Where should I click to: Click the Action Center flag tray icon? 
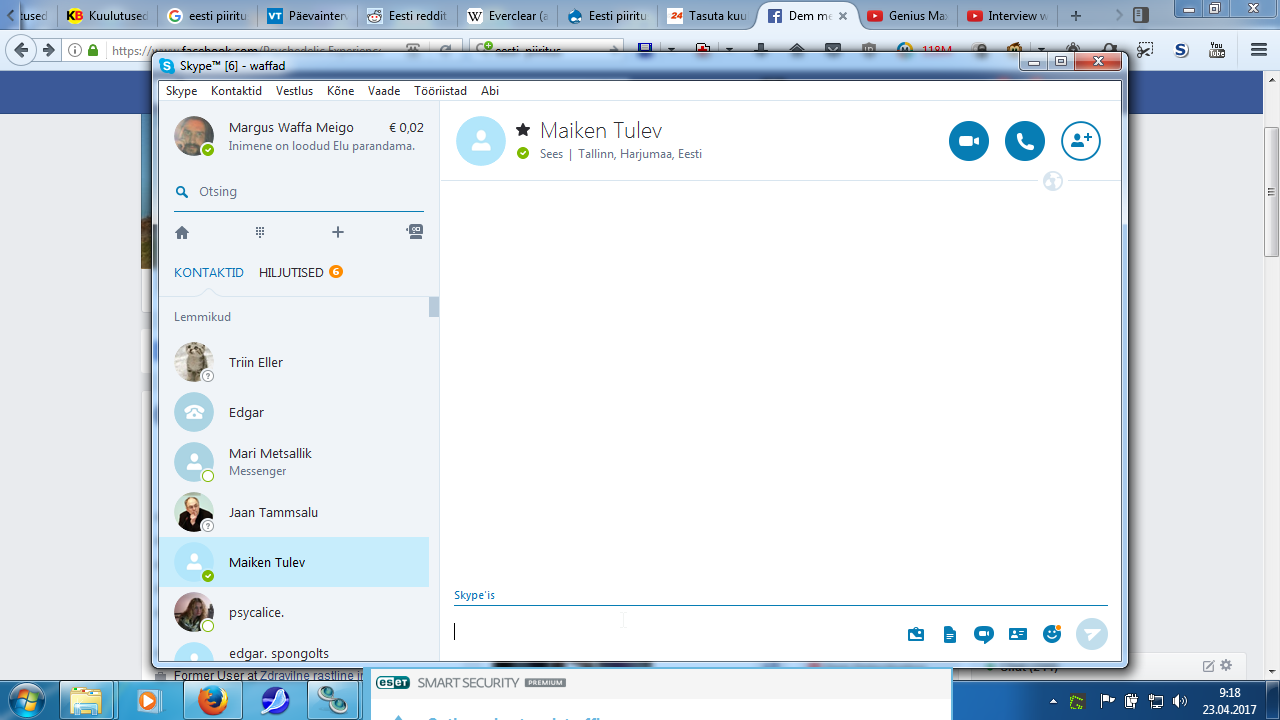(1107, 701)
